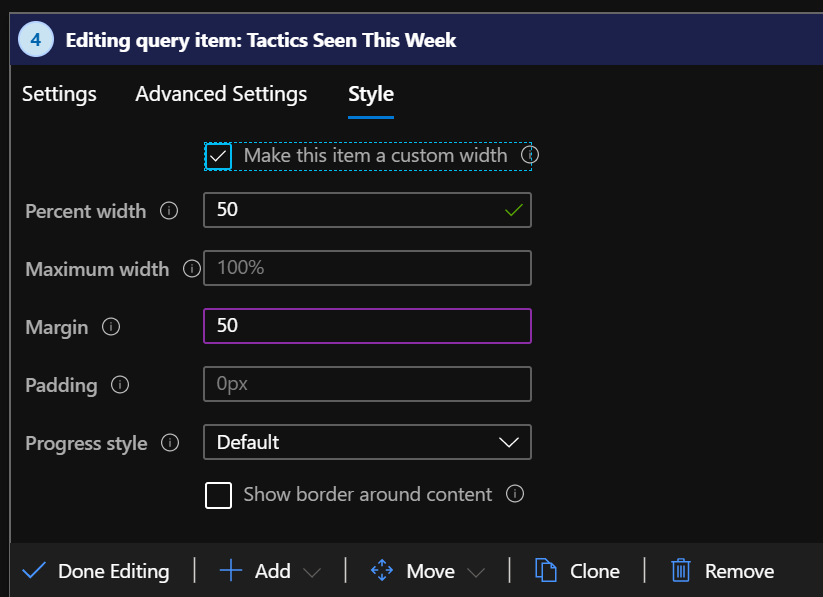Click the Done Editing button
Image resolution: width=823 pixels, height=597 pixels.
96,571
